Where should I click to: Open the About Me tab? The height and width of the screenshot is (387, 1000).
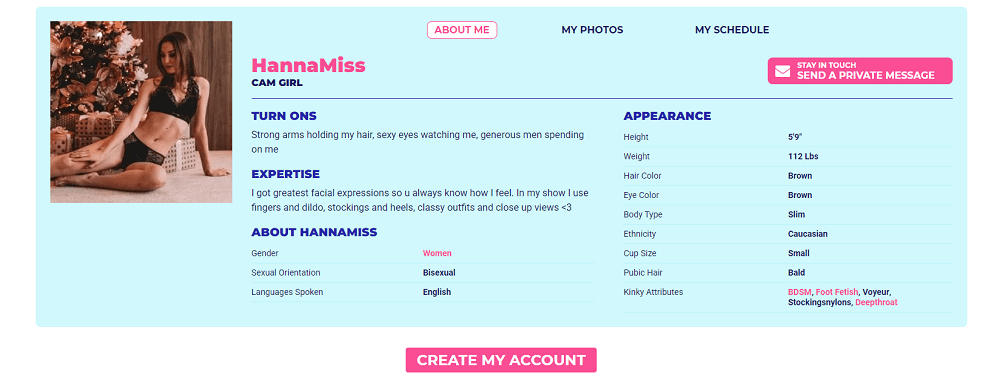(462, 30)
